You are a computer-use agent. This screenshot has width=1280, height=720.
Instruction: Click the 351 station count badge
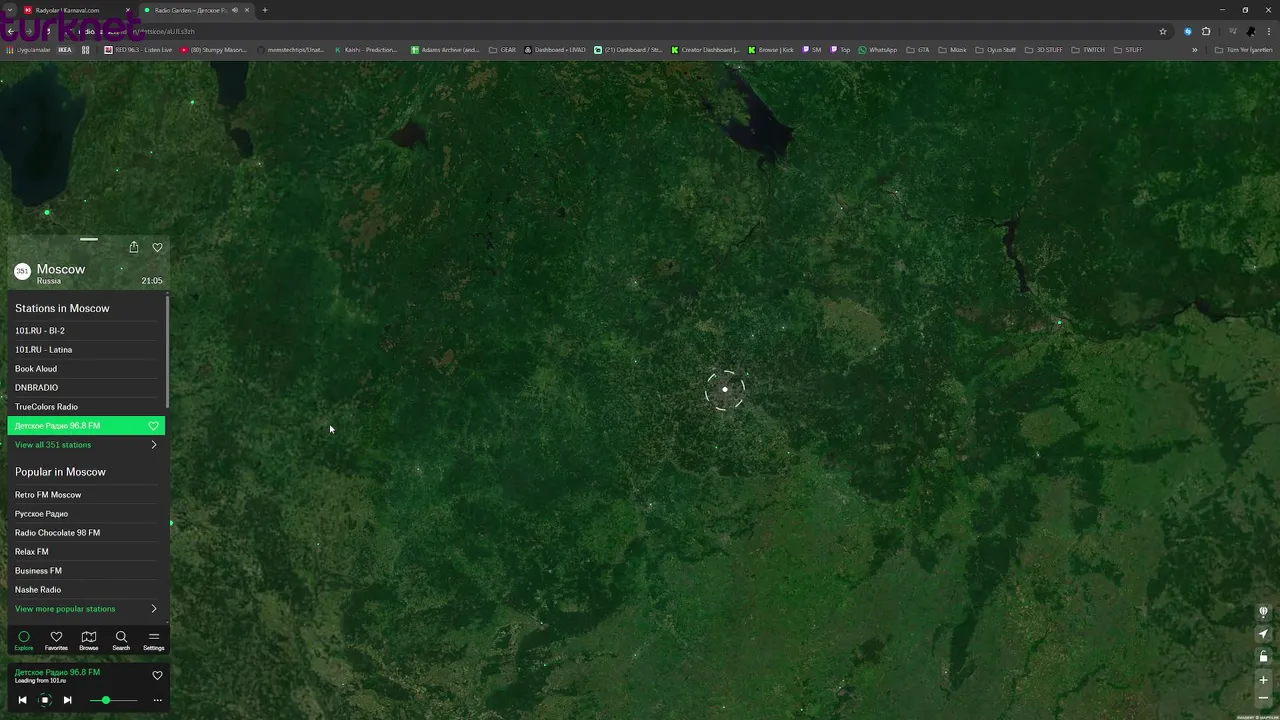(x=22, y=271)
